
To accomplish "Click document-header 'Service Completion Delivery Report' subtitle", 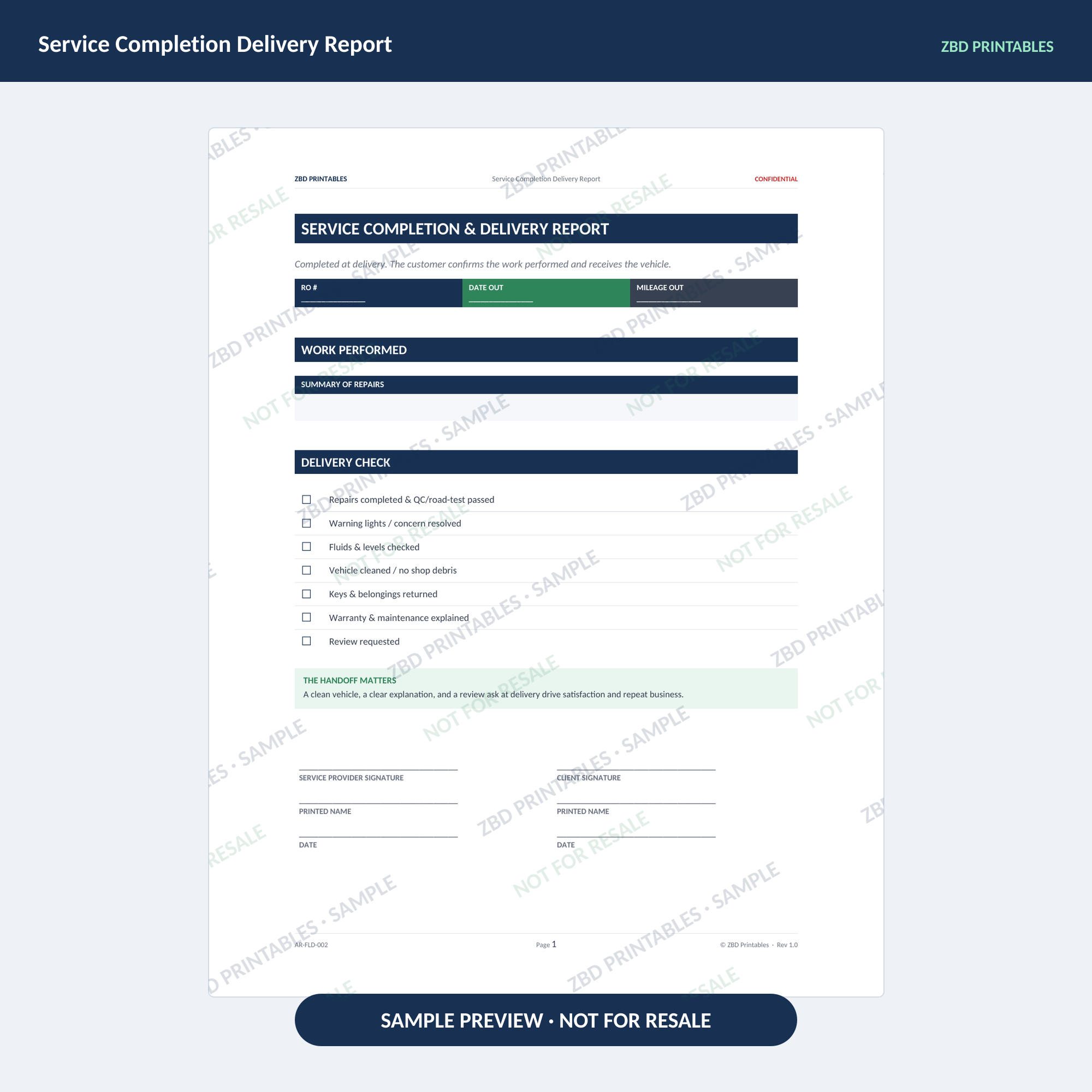I will tap(546, 179).
